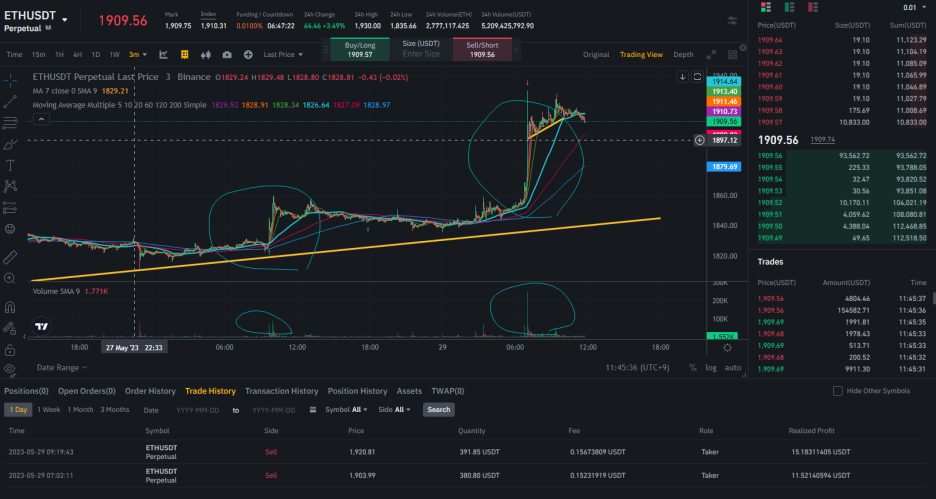
Task: Open the indicators chart icon
Action: (163, 54)
